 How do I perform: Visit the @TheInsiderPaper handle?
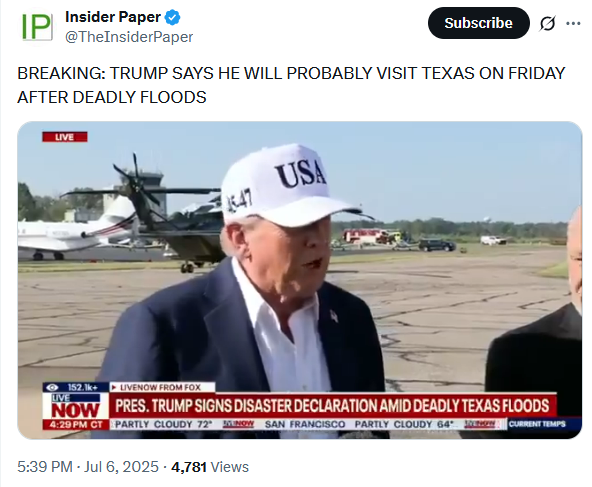[x=129, y=37]
